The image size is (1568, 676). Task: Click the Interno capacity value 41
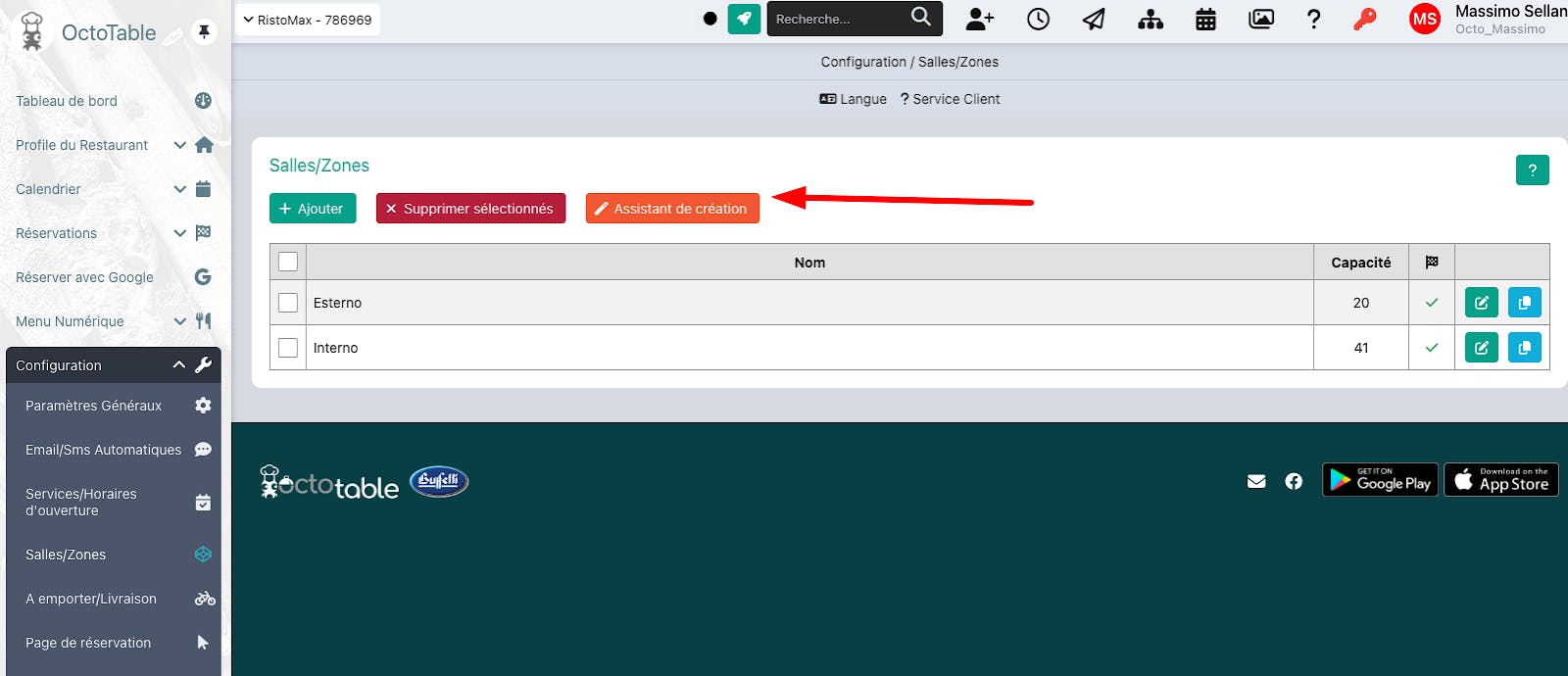click(1361, 348)
